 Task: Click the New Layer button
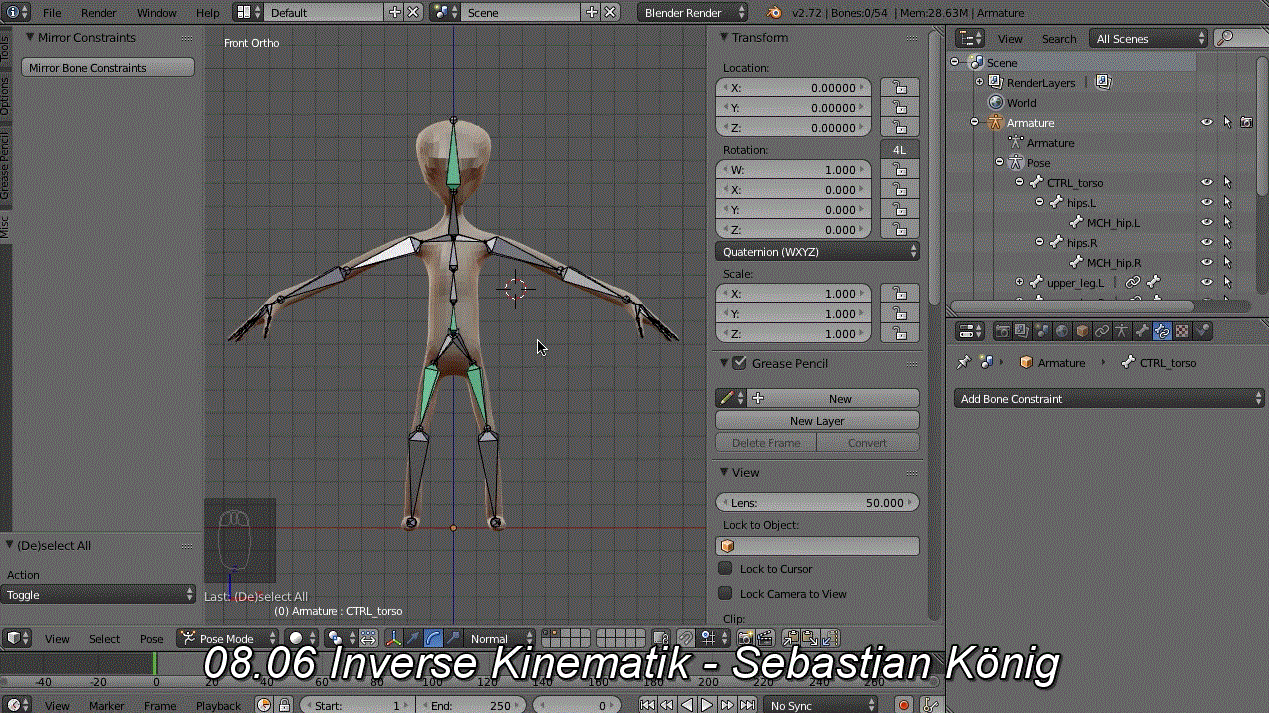(x=817, y=421)
